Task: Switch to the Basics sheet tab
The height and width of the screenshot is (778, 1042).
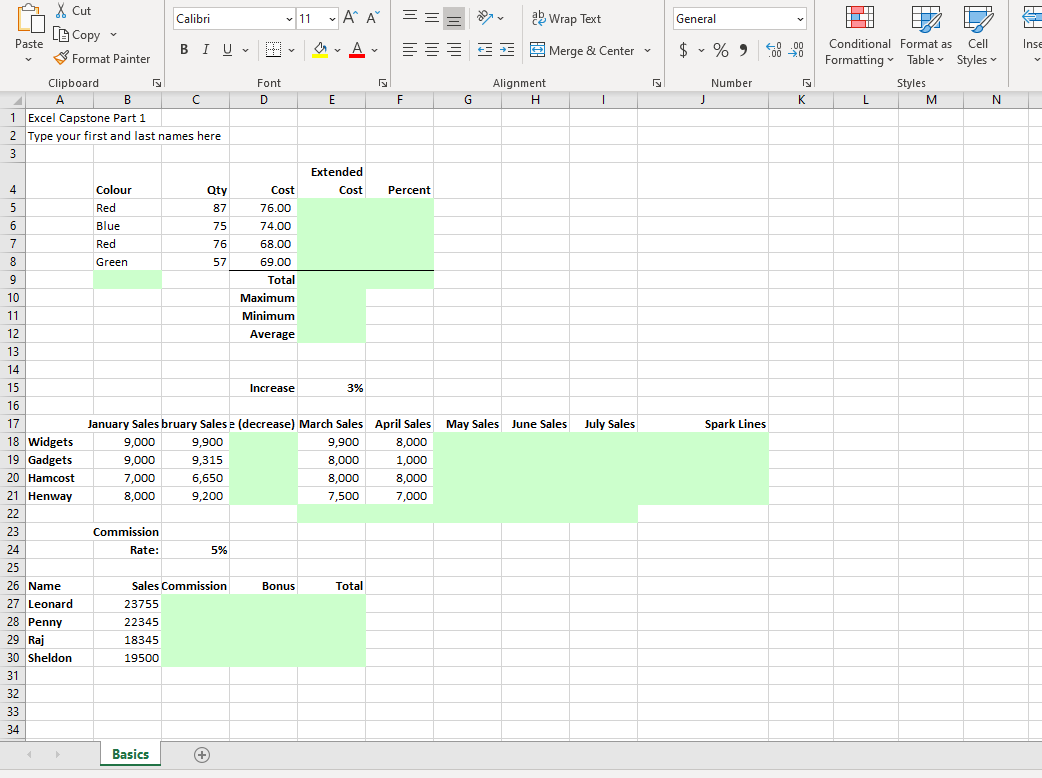Action: tap(130, 754)
